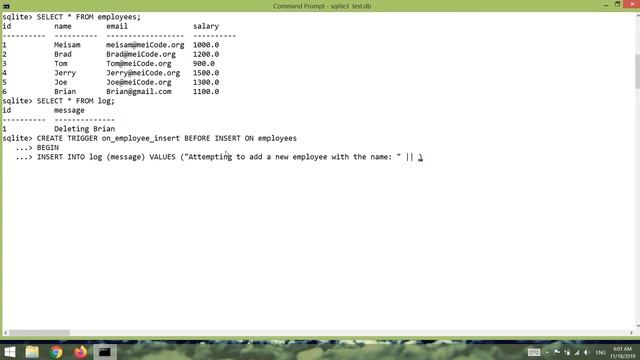The height and width of the screenshot is (360, 640).
Task: Click the name 'Jerry' in the table
Action: click(65, 73)
